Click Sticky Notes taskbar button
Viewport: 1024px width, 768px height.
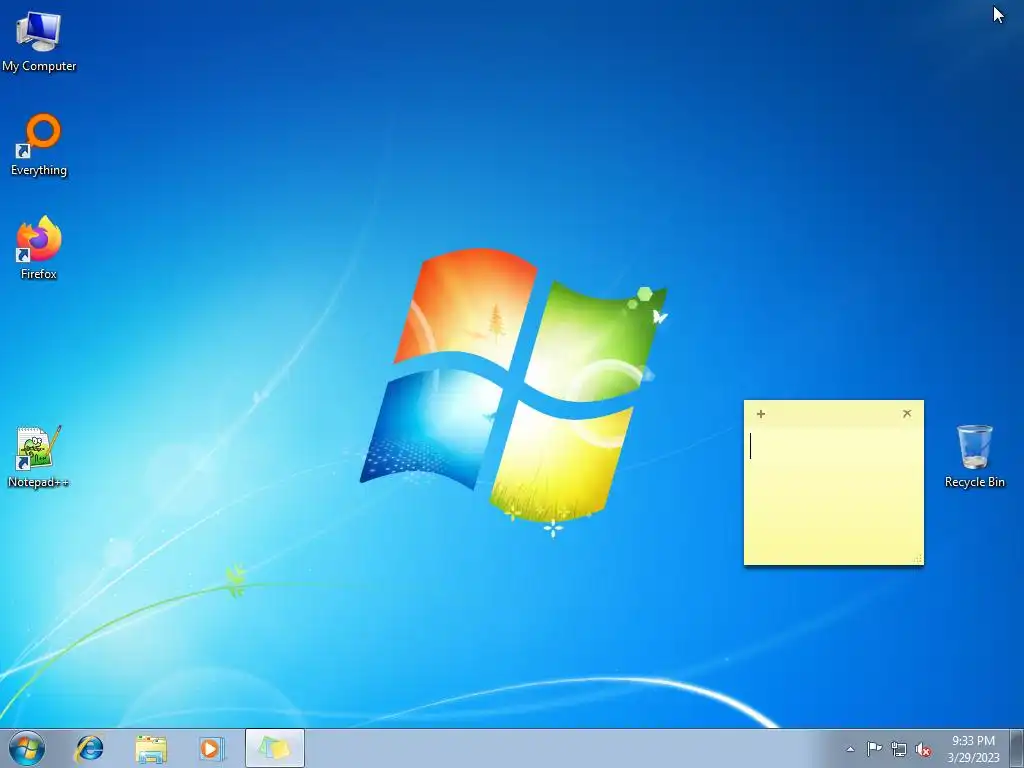274,748
